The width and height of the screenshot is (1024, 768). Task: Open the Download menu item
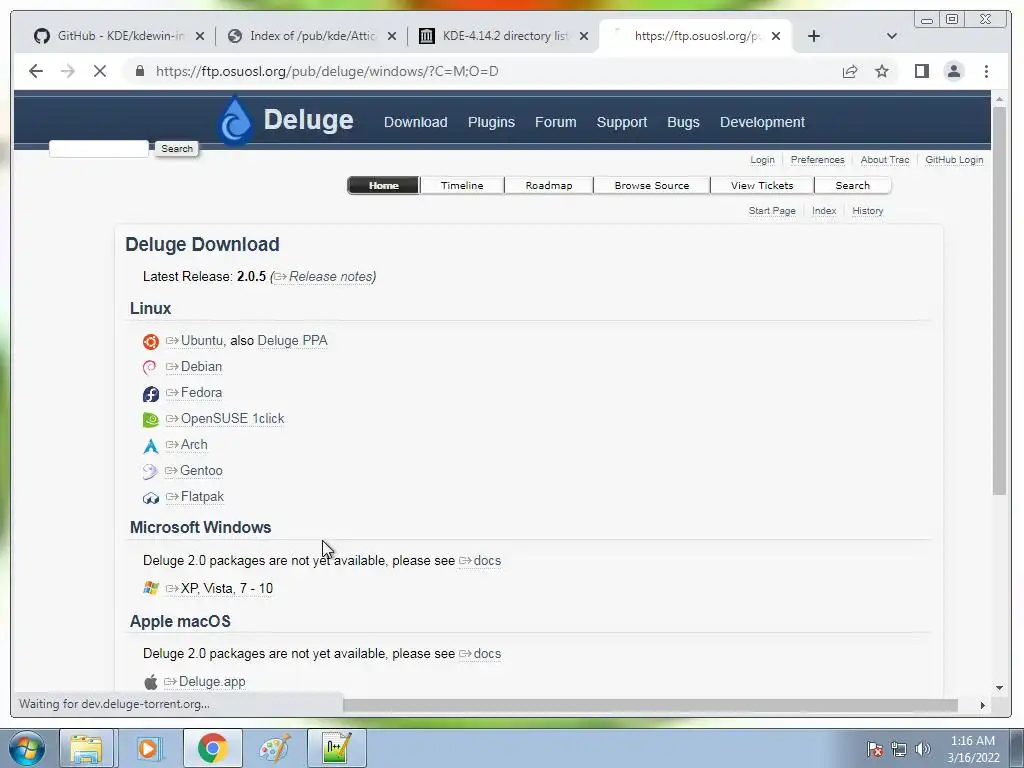415,122
